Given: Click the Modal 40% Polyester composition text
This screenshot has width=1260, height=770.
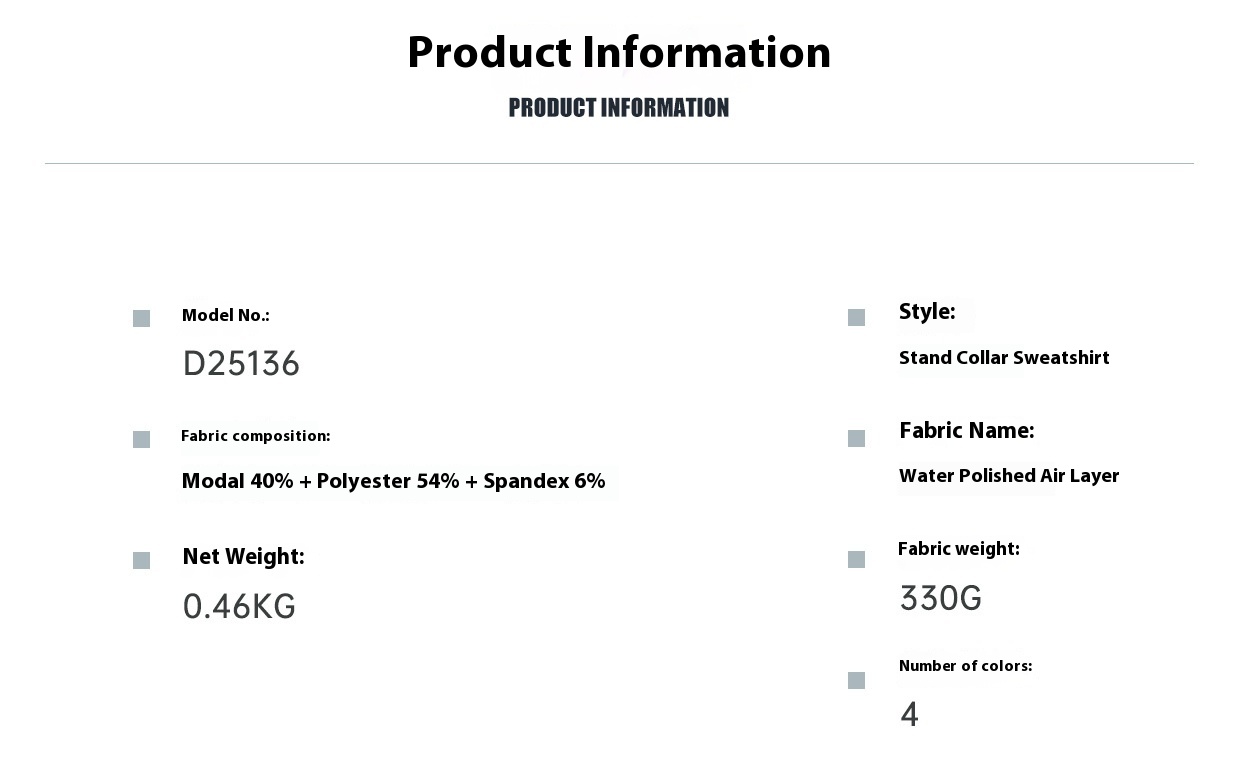Looking at the screenshot, I should tap(393, 481).
